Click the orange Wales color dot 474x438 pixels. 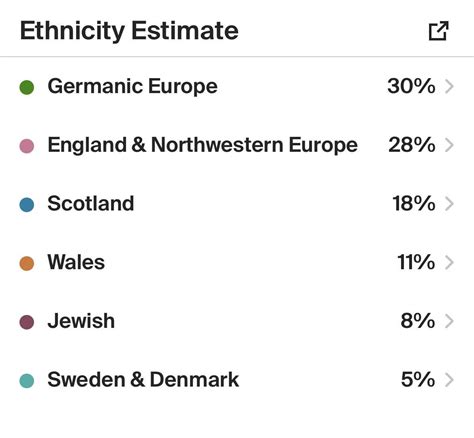[27, 263]
